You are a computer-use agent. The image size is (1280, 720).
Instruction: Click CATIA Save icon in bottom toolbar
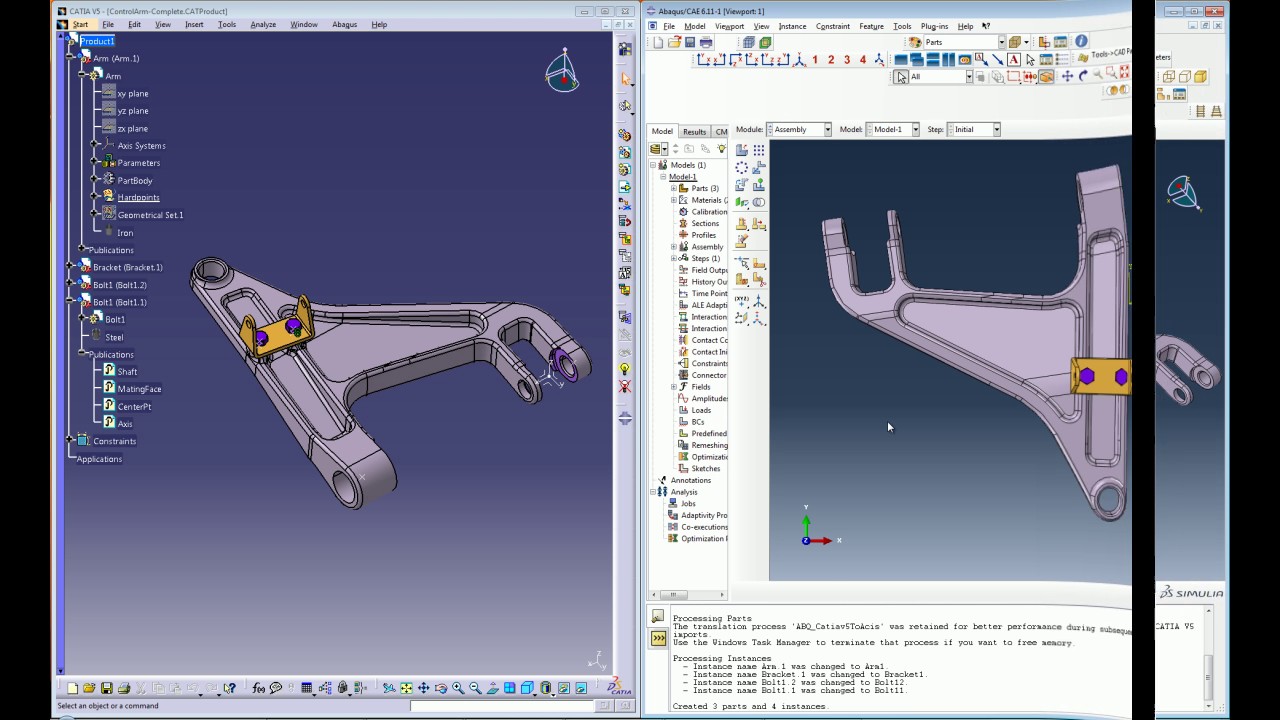point(106,688)
